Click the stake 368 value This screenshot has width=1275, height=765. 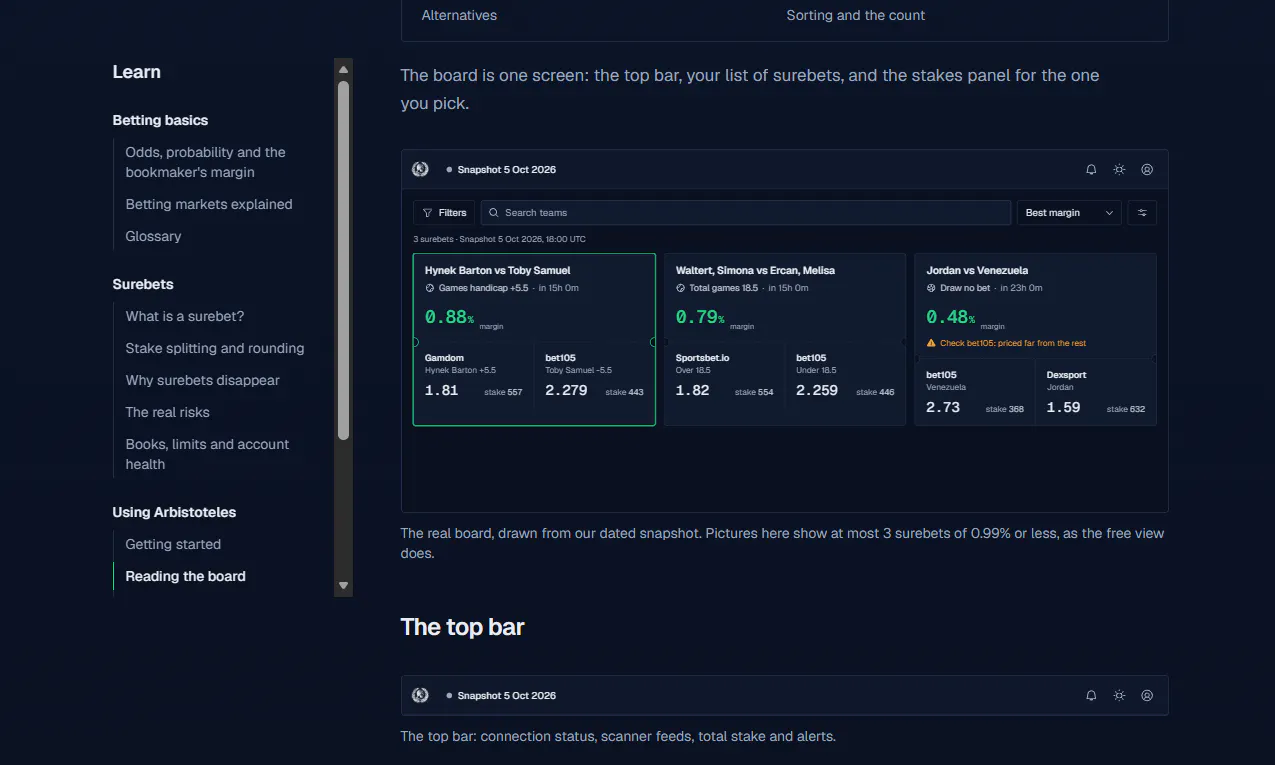coord(1004,409)
